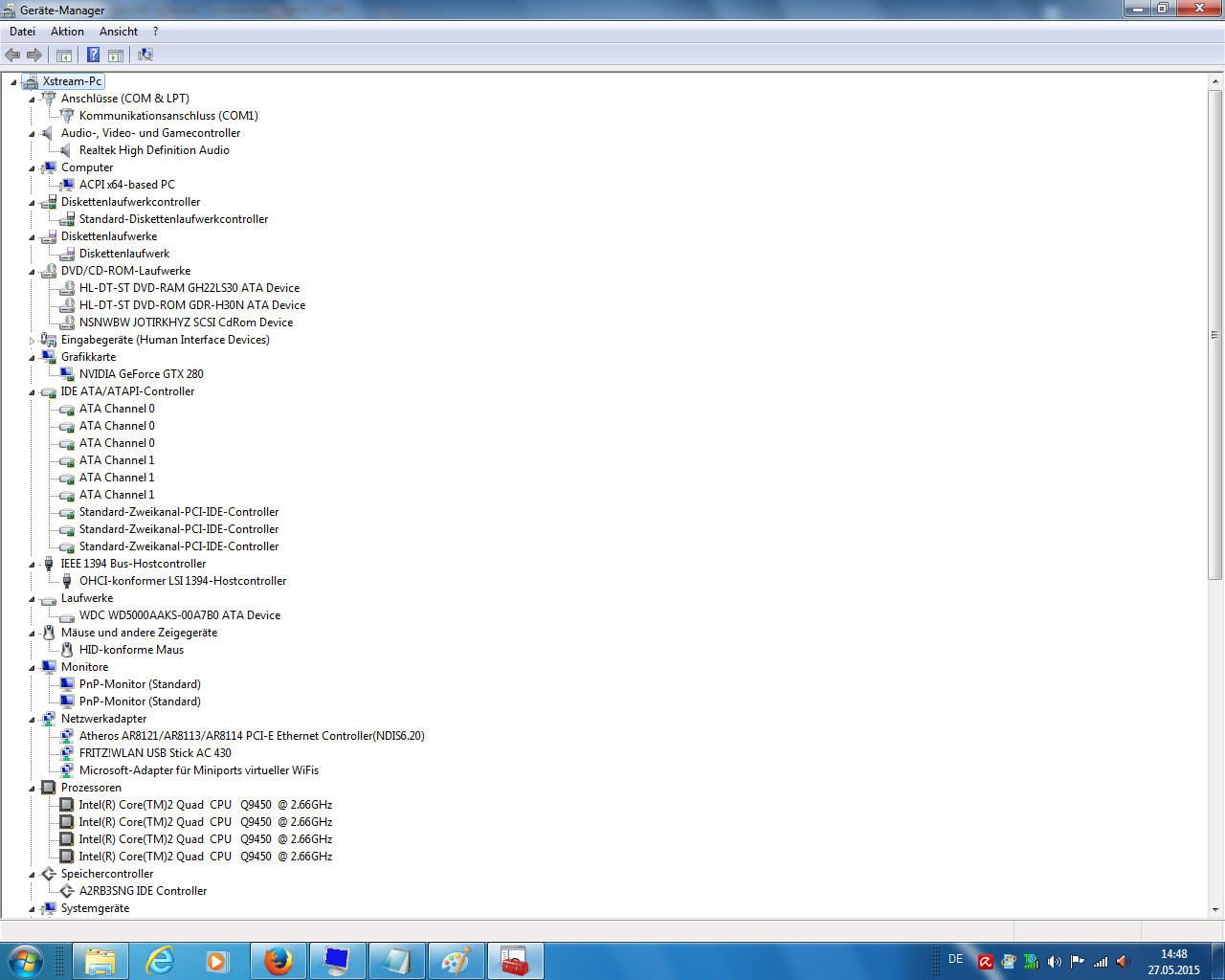Viewport: 1225px width, 980px height.
Task: Launch Internet Explorer from the taskbar
Action: coord(160,961)
